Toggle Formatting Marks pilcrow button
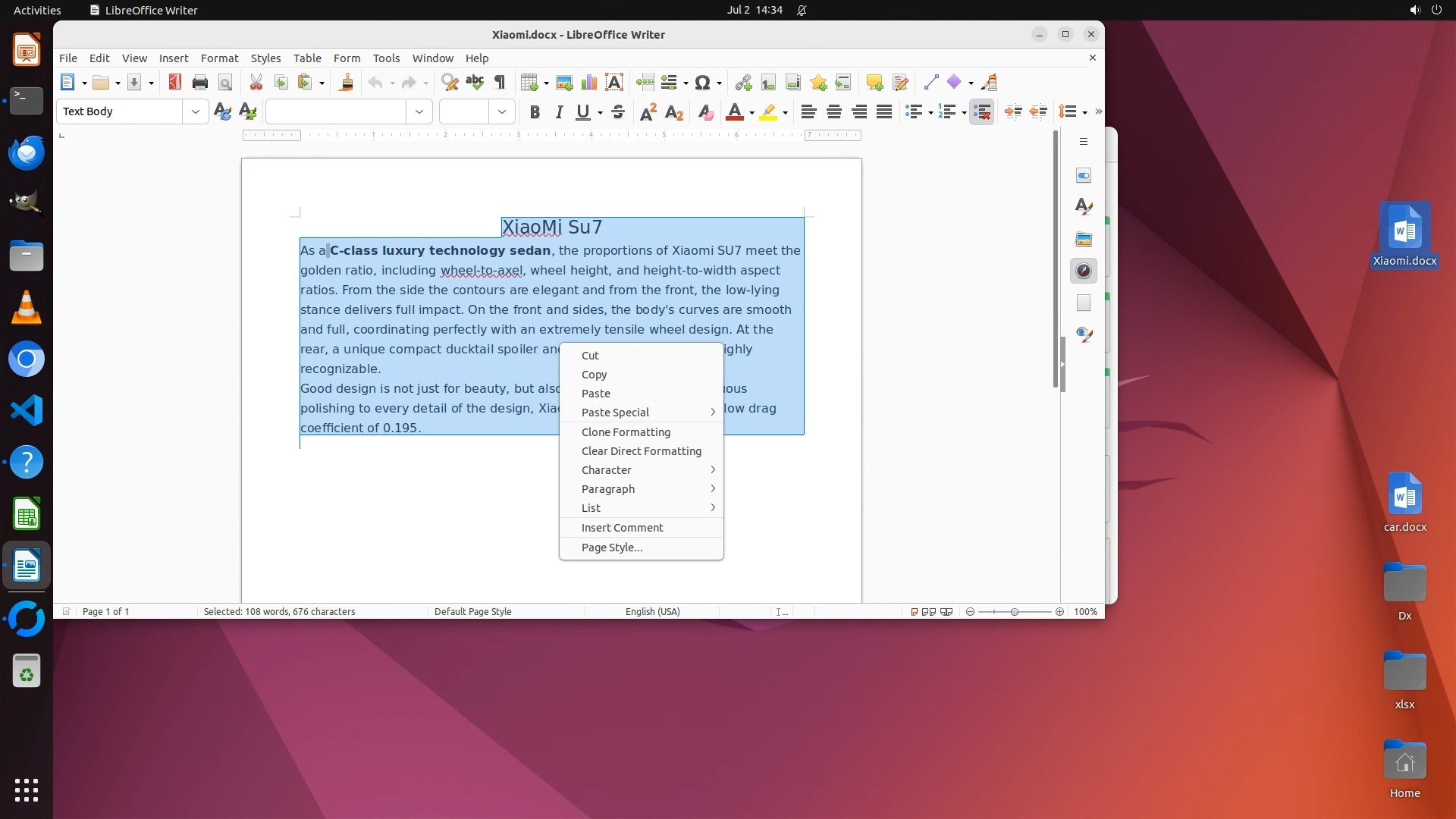Screen dimensions: 1456x819 [500, 83]
